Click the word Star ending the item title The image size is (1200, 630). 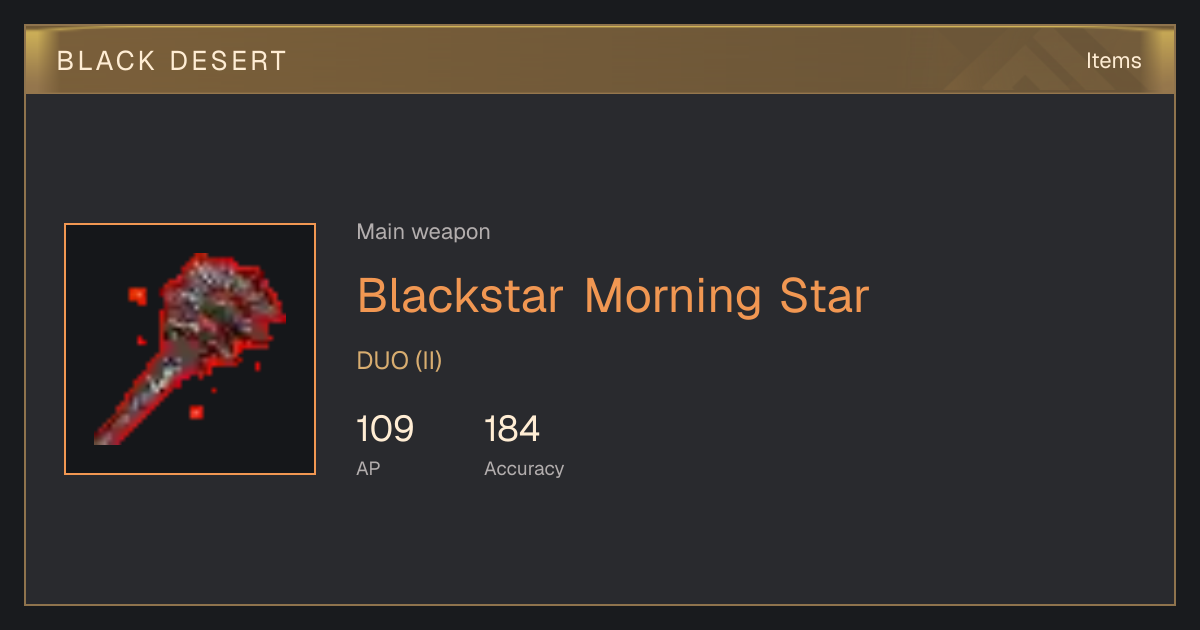tap(824, 296)
